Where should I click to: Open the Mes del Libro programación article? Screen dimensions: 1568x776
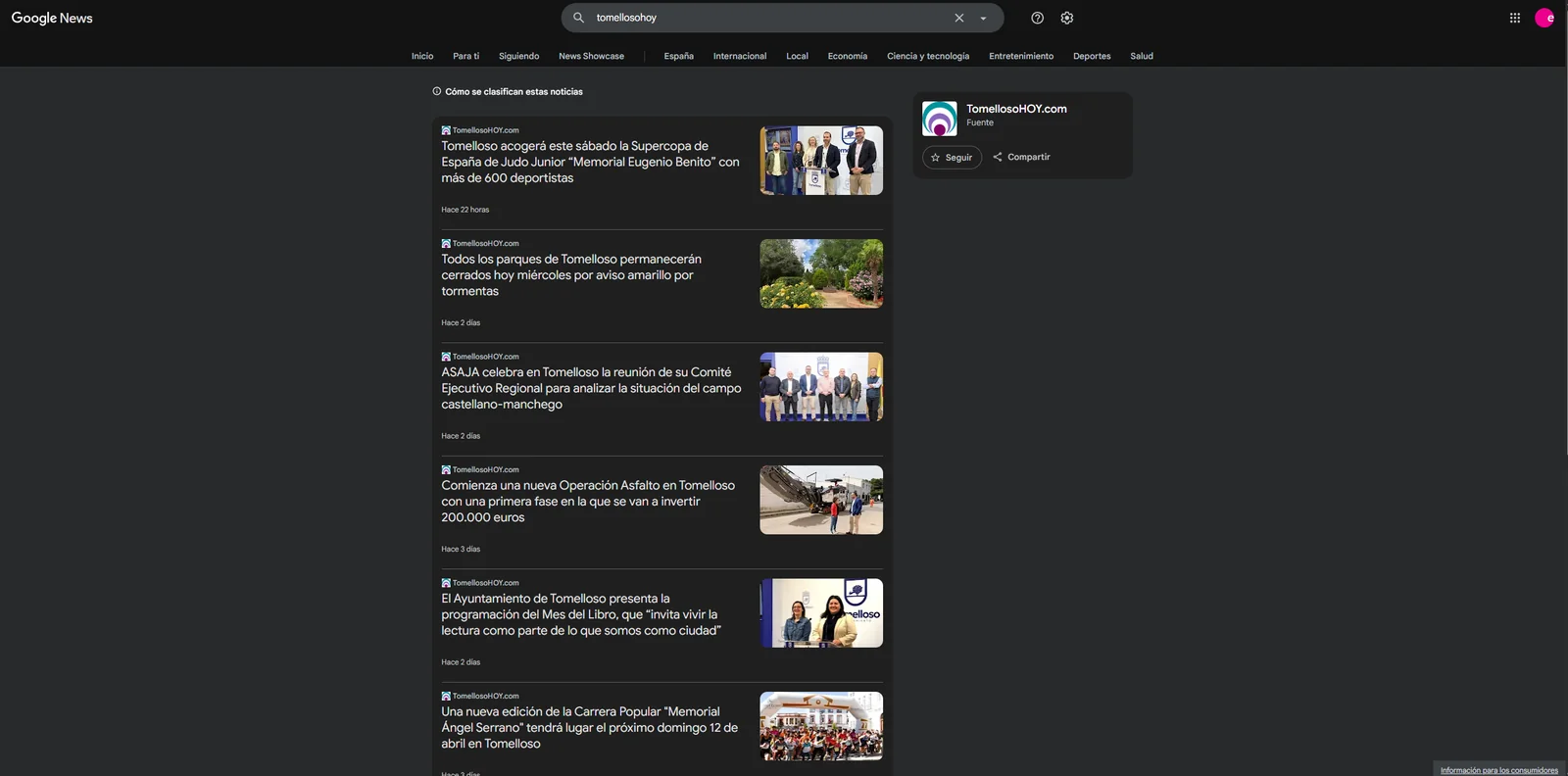pos(581,614)
